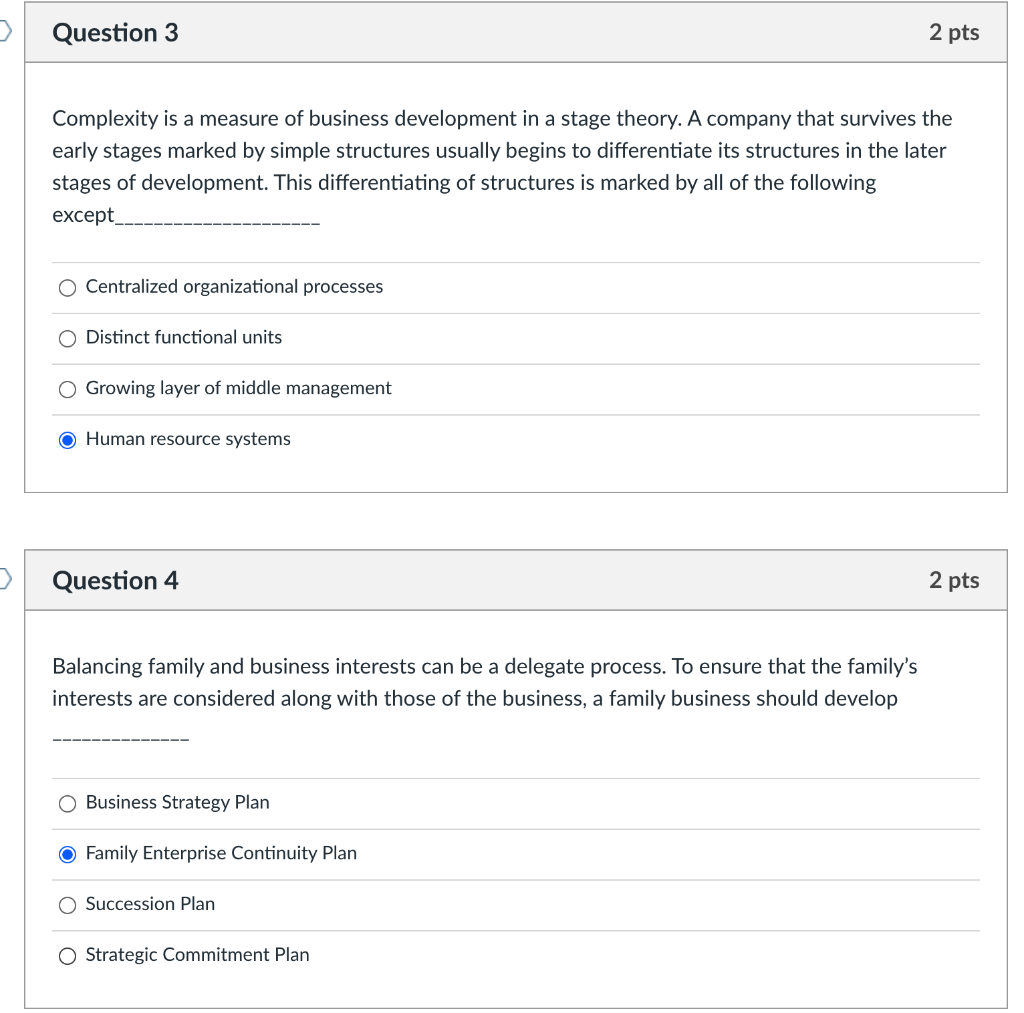Click the chevron beside Question 4
Viewport: 1024px width, 1013px height.
(3, 578)
